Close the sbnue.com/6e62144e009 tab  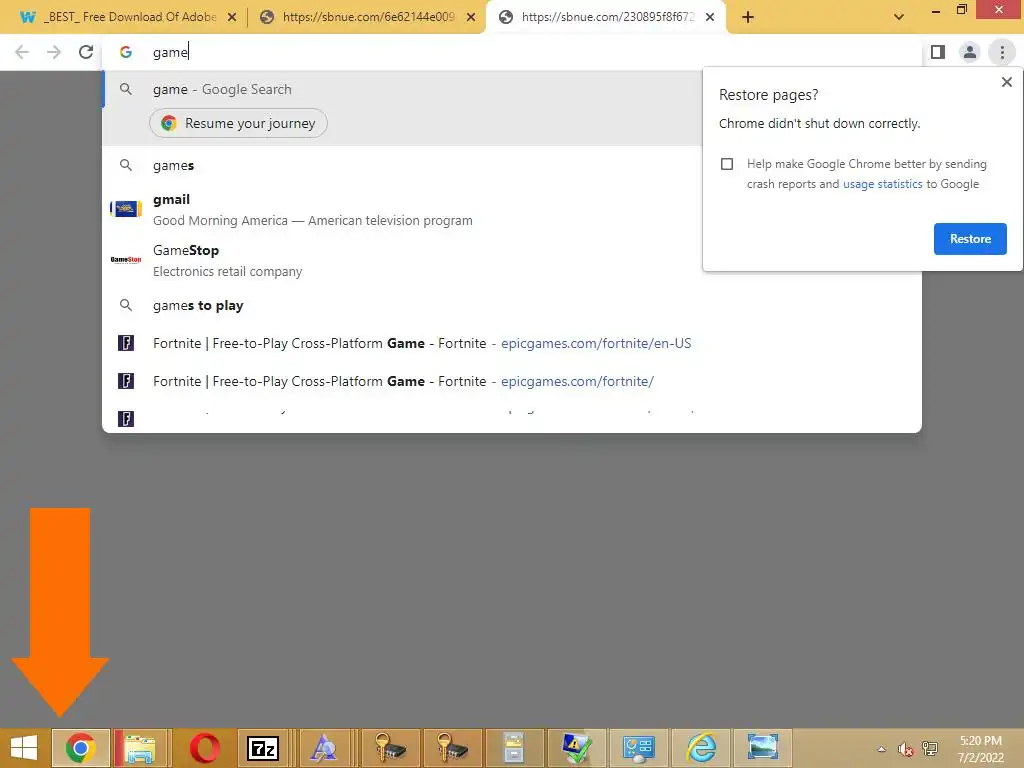pos(471,17)
